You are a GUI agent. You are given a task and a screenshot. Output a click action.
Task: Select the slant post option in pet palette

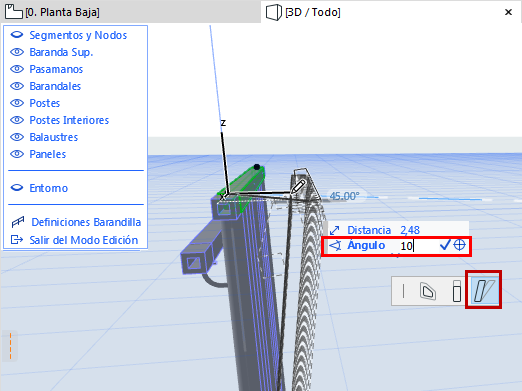click(484, 290)
